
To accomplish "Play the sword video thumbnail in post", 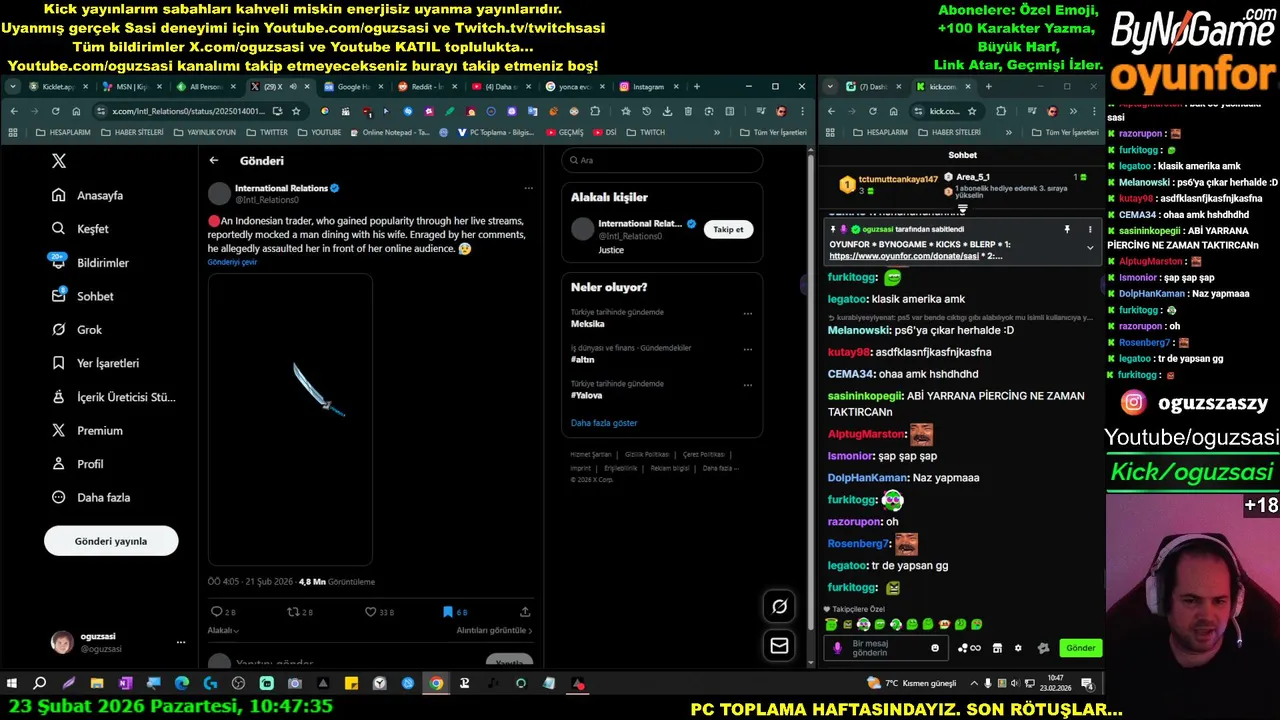I will pos(290,420).
